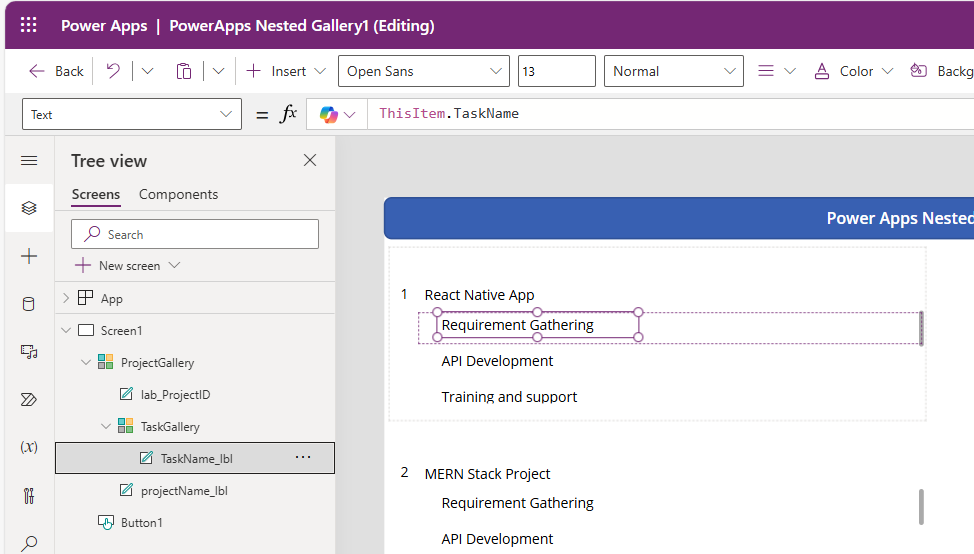Click the first TaskGallery vertical scrollbar
Viewport: 974px width, 554px height.
click(x=921, y=328)
